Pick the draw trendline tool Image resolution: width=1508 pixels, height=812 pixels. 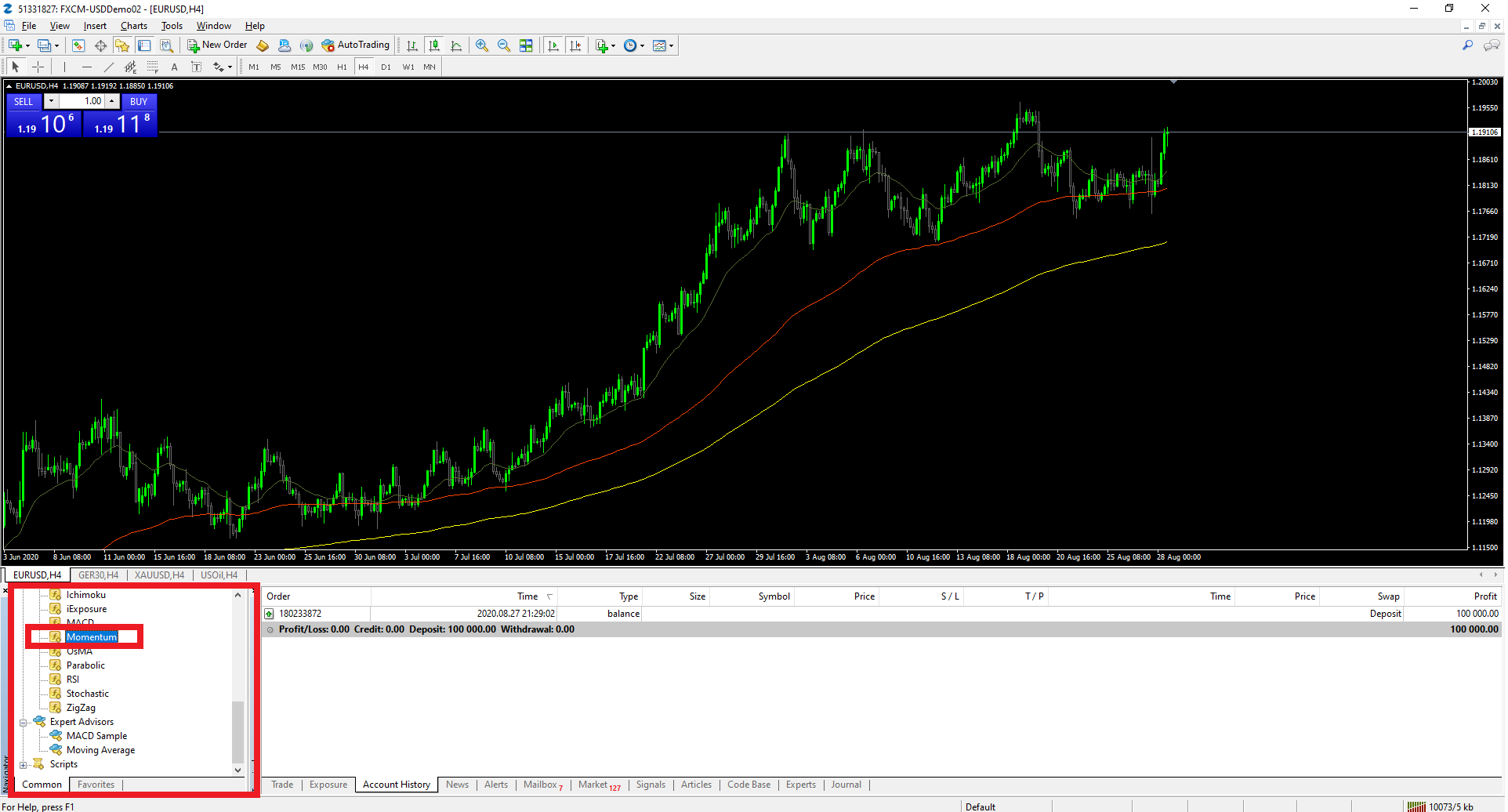(x=109, y=67)
